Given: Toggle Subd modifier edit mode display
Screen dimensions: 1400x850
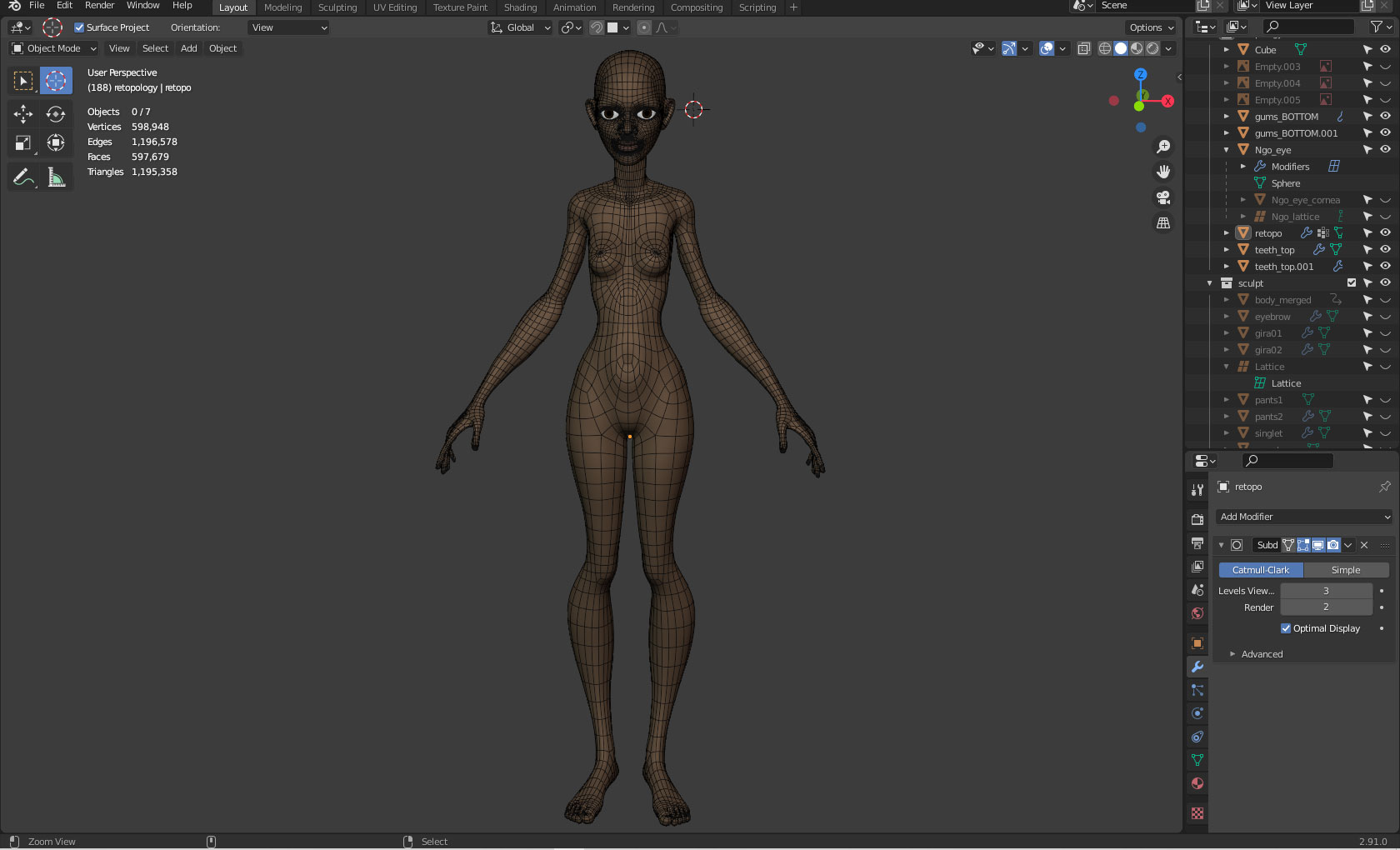Looking at the screenshot, I should point(1303,545).
